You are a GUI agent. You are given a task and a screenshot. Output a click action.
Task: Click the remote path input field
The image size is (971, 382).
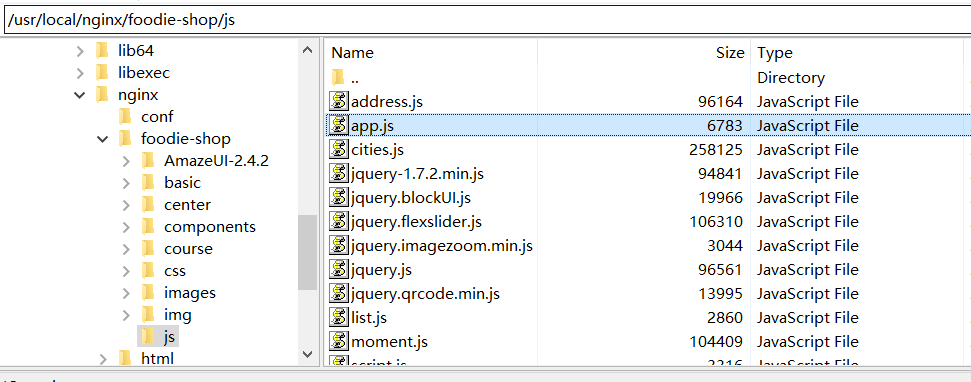tap(486, 20)
